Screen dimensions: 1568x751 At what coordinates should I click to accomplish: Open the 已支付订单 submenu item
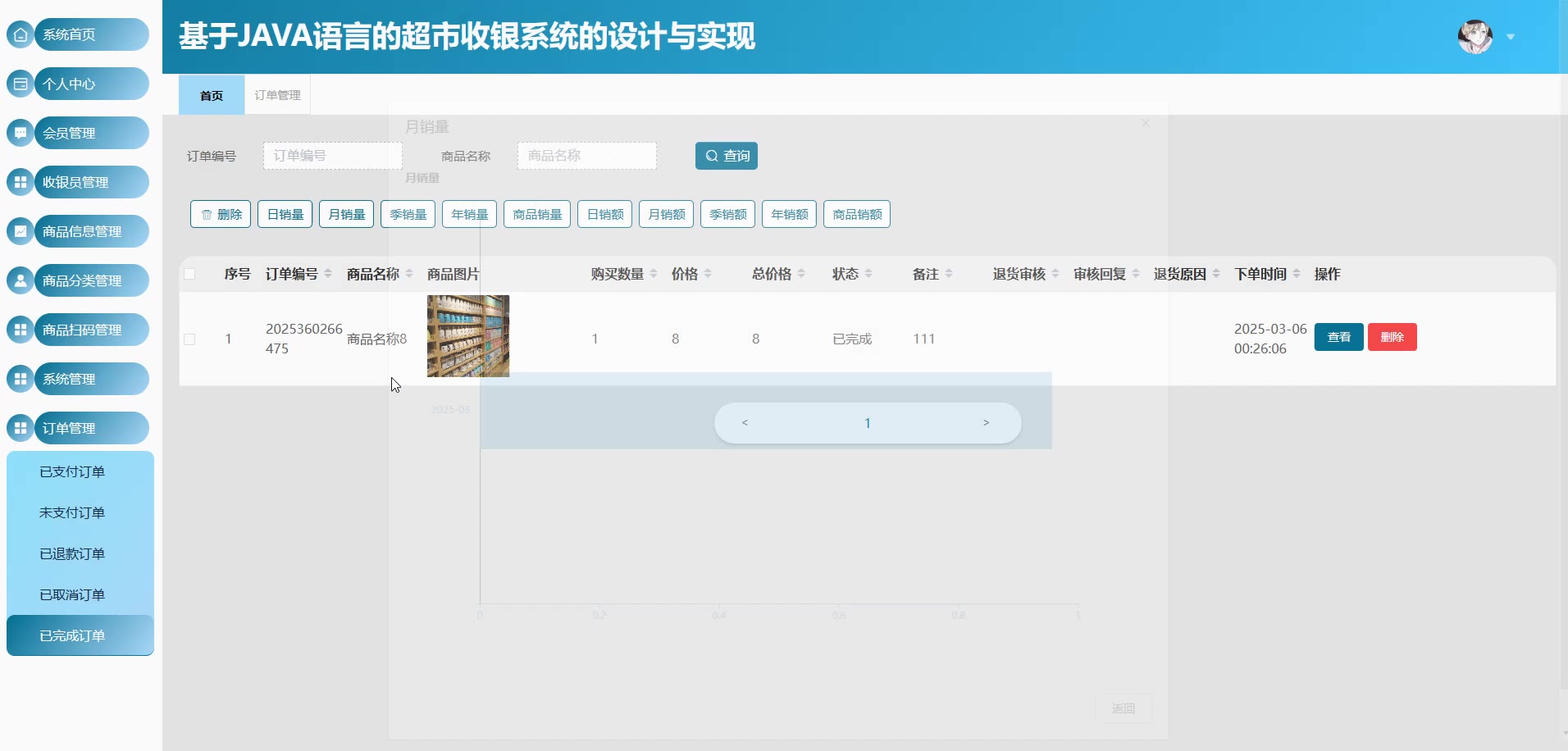(72, 471)
